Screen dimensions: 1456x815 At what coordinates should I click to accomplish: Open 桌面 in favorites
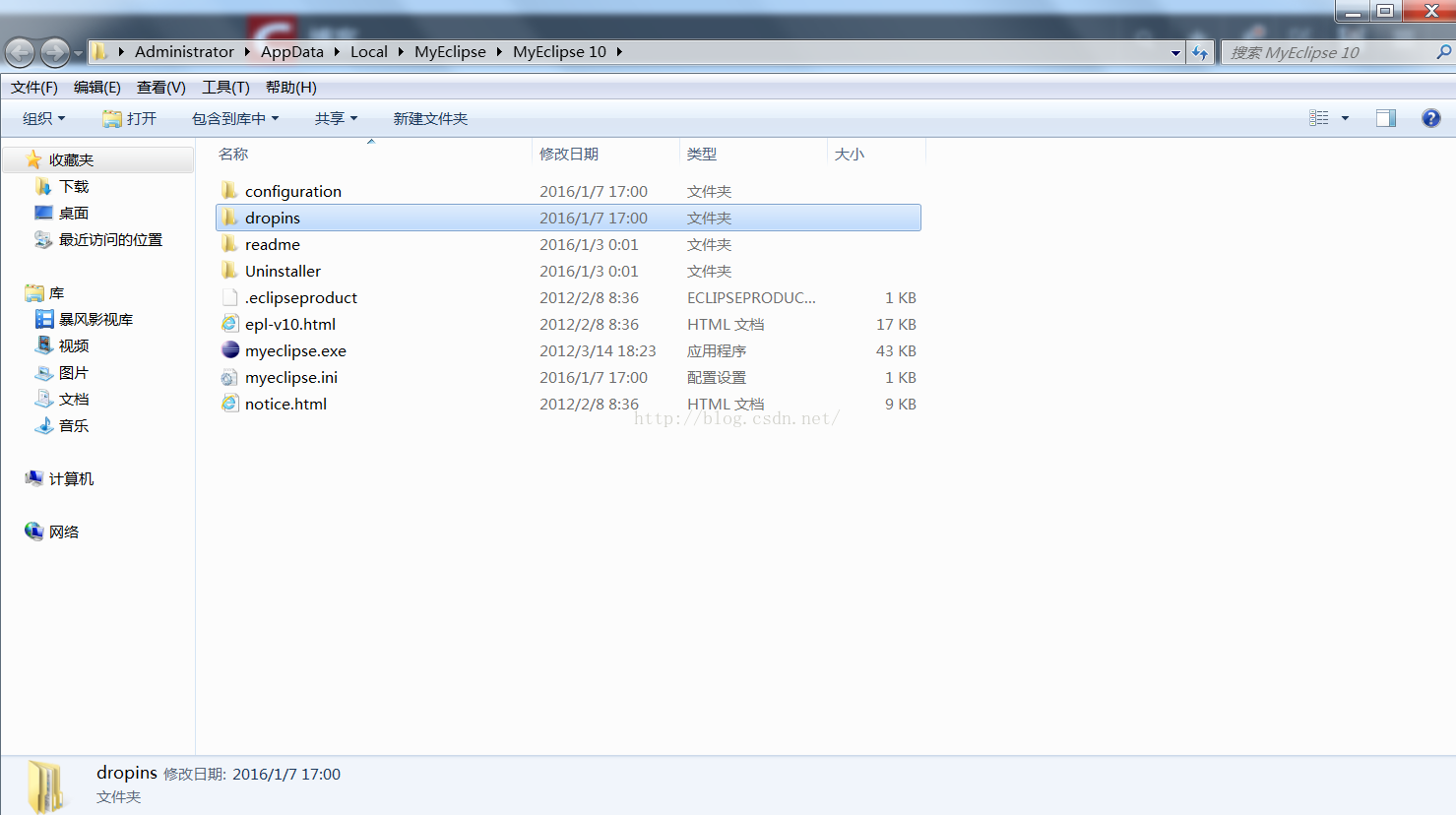pyautogui.click(x=74, y=213)
